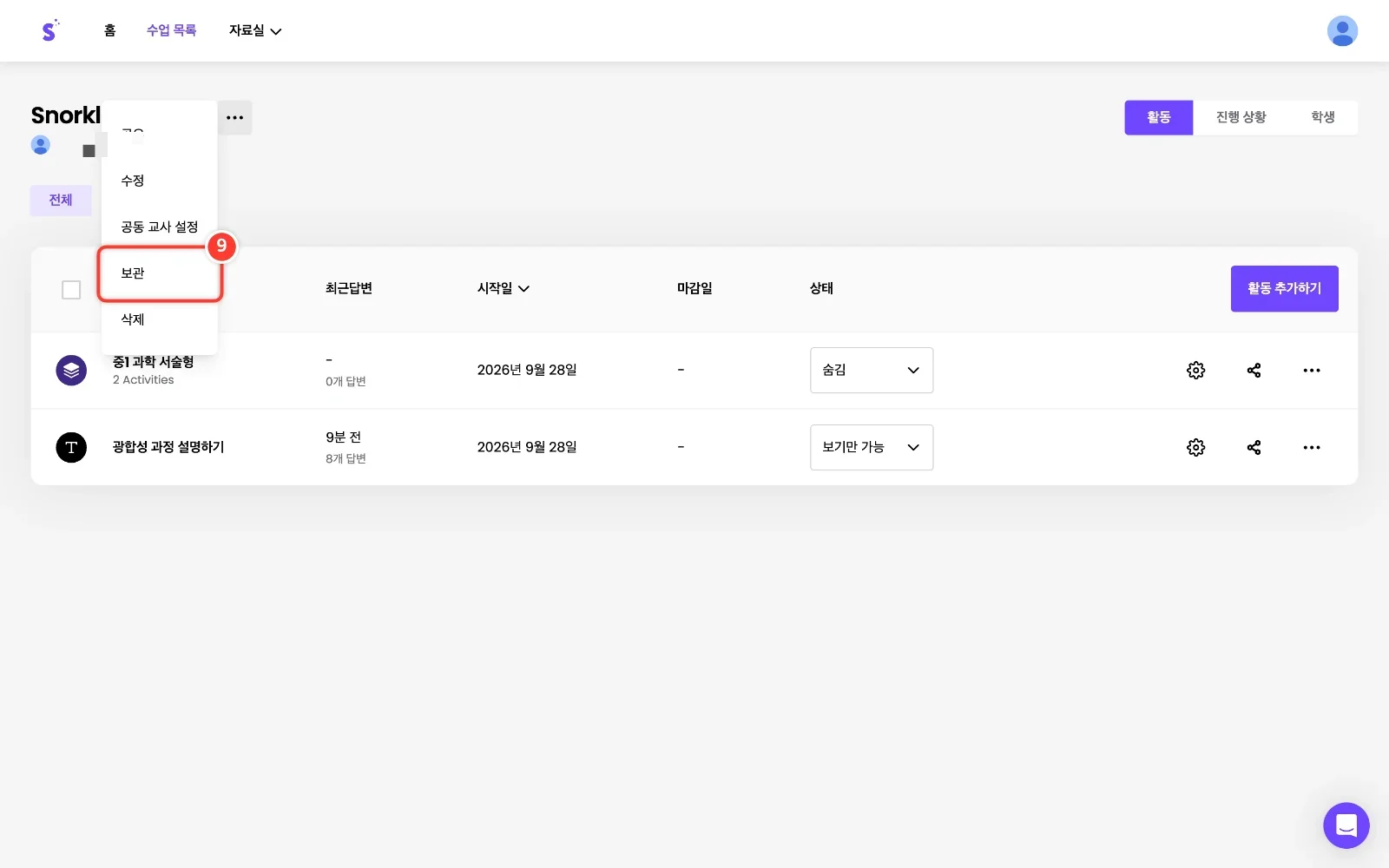This screenshot has height=868, width=1389.
Task: Switch to the 학생 tab
Action: (x=1322, y=117)
